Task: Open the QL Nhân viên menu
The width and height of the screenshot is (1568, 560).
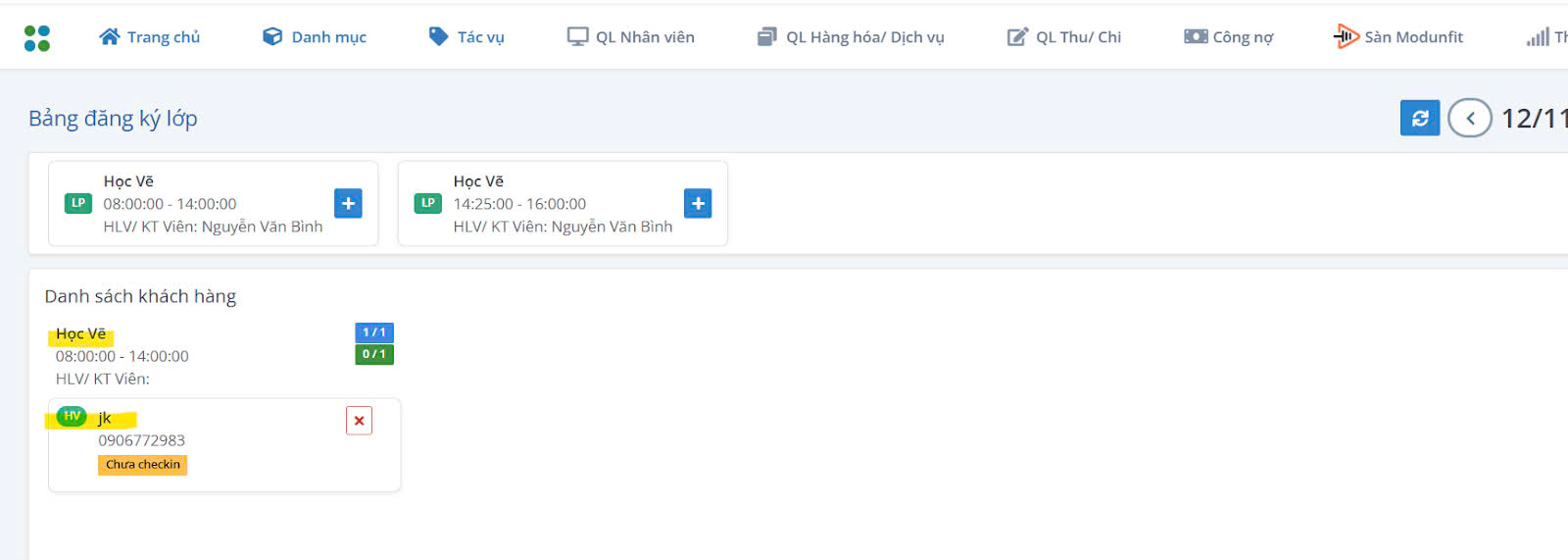Action: pyautogui.click(x=631, y=37)
